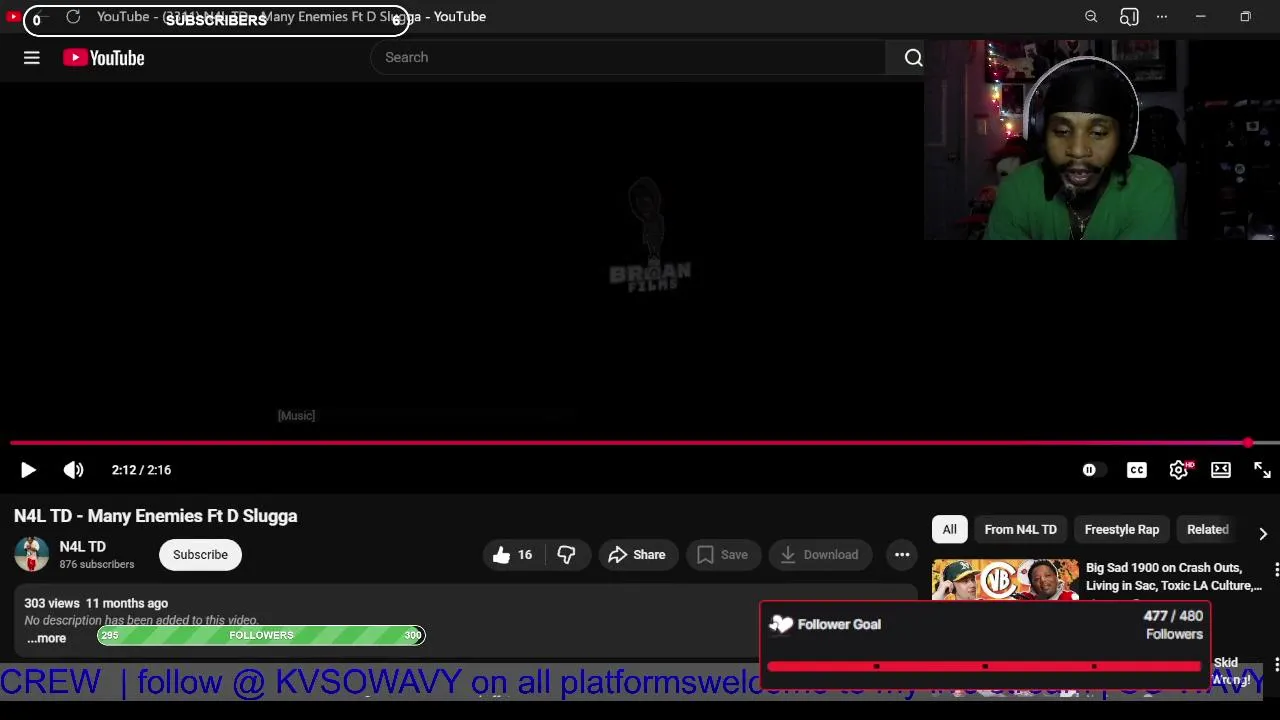Viewport: 1280px width, 720px height.
Task: Select Freestyle Rap chip
Action: point(1122,530)
